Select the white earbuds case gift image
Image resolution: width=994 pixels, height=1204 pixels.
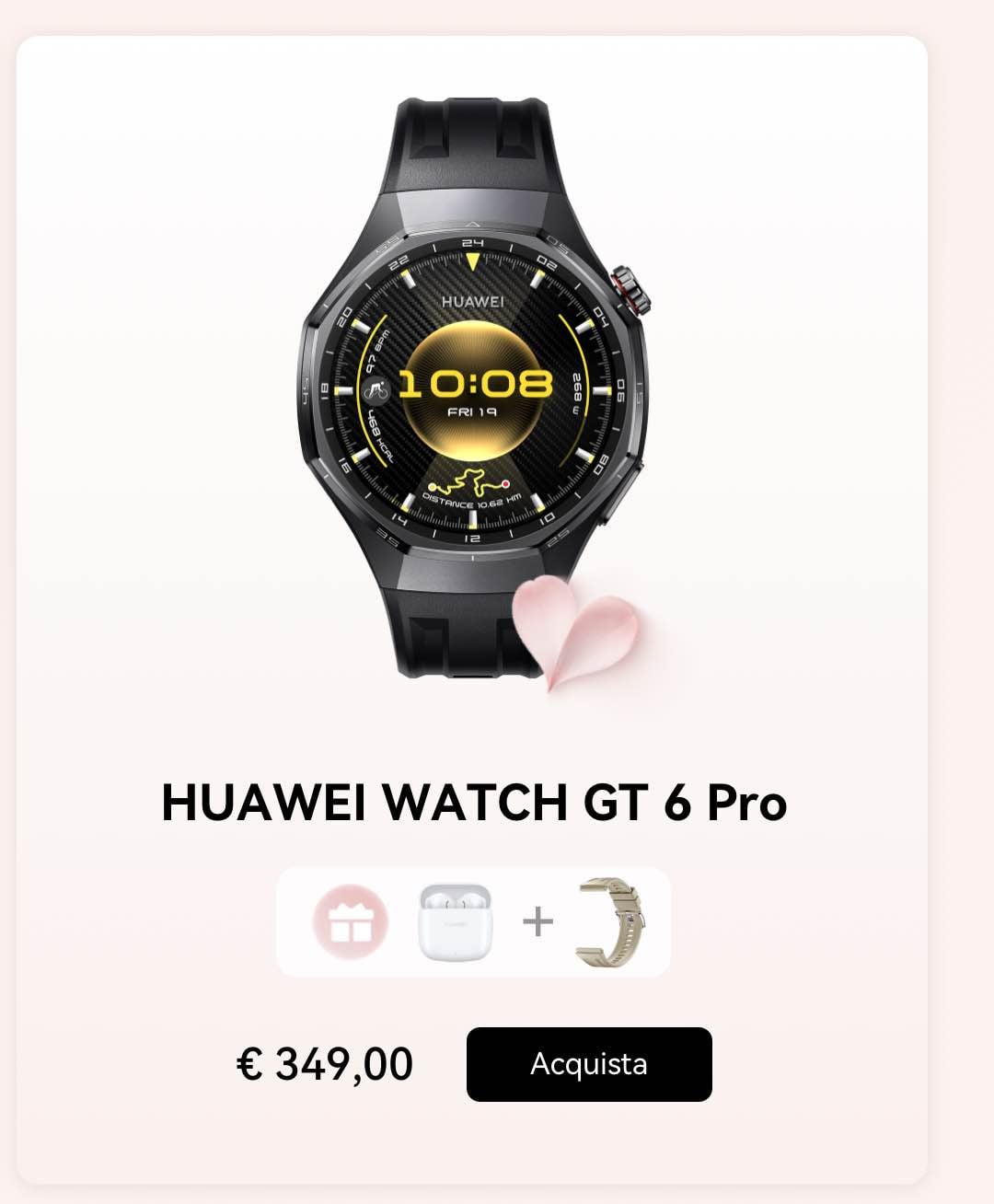pos(456,920)
